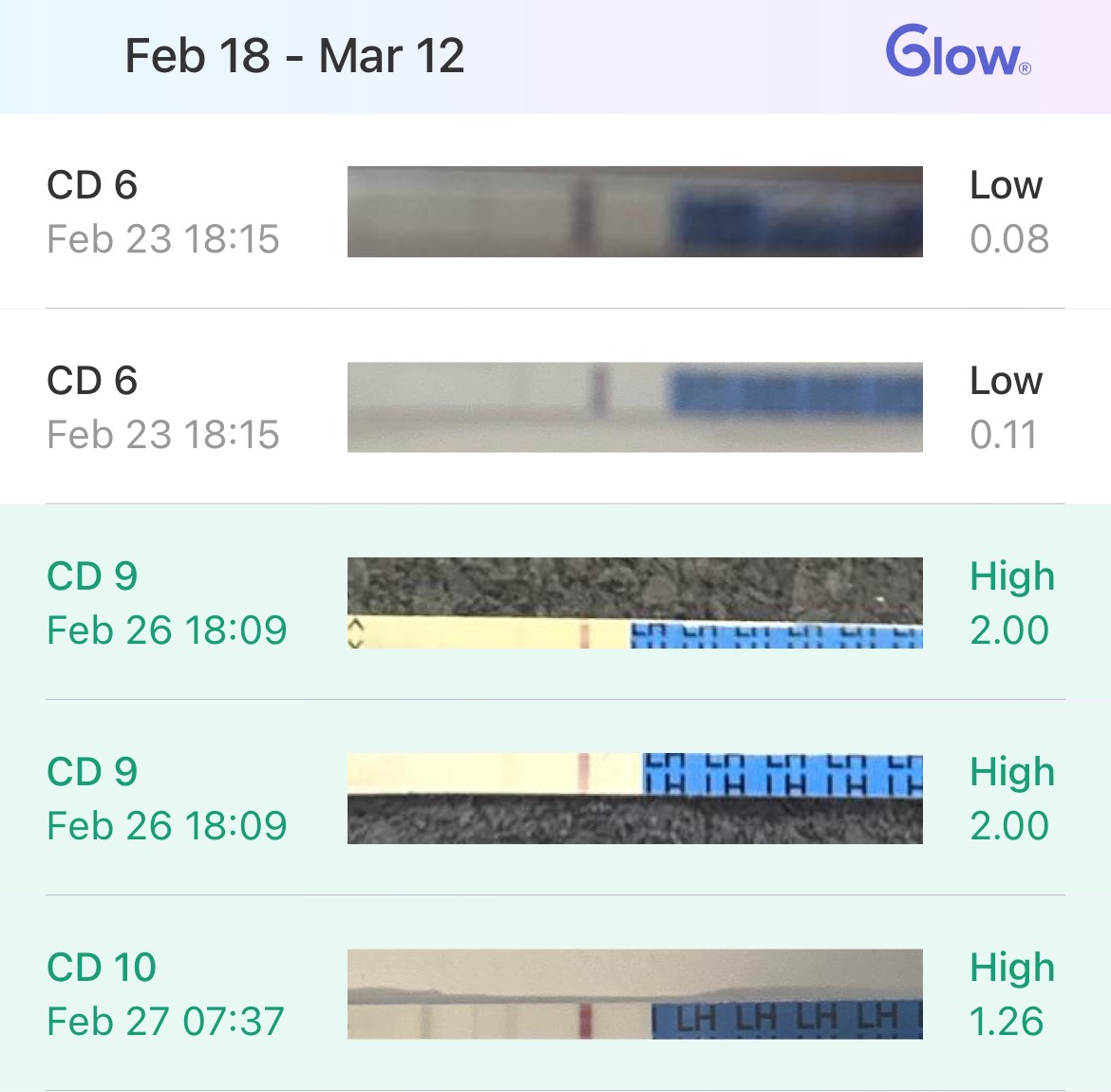Open the CD 10 Feb 27 test strip photo

[x=635, y=993]
